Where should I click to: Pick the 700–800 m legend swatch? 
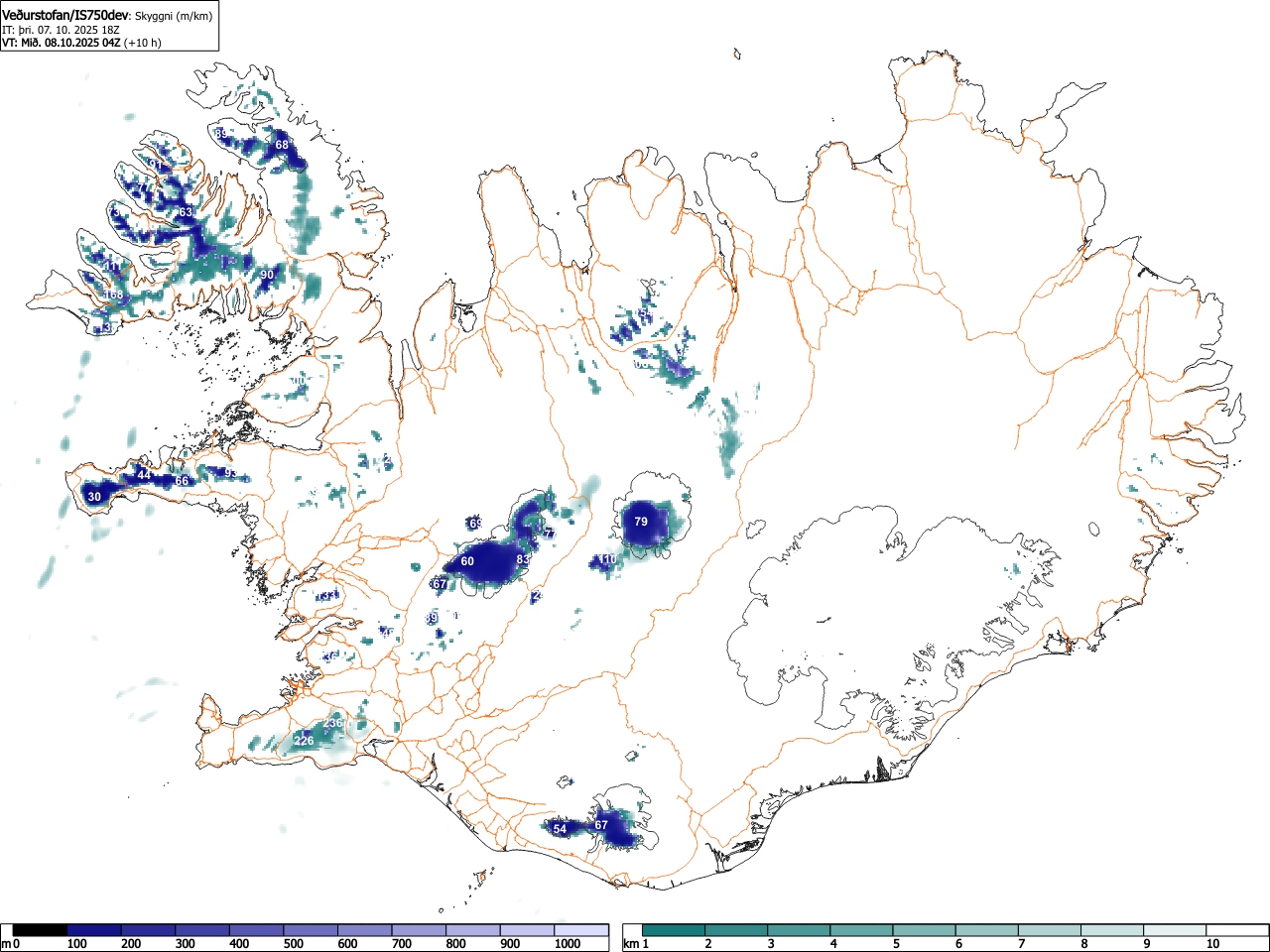point(419,930)
